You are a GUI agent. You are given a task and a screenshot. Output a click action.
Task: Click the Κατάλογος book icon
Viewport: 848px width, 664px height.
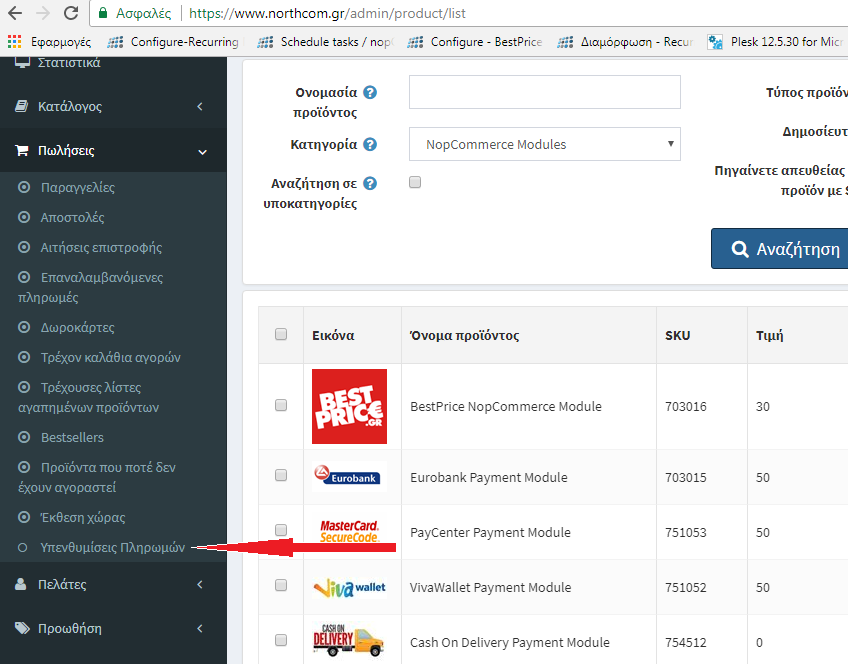tap(21, 106)
